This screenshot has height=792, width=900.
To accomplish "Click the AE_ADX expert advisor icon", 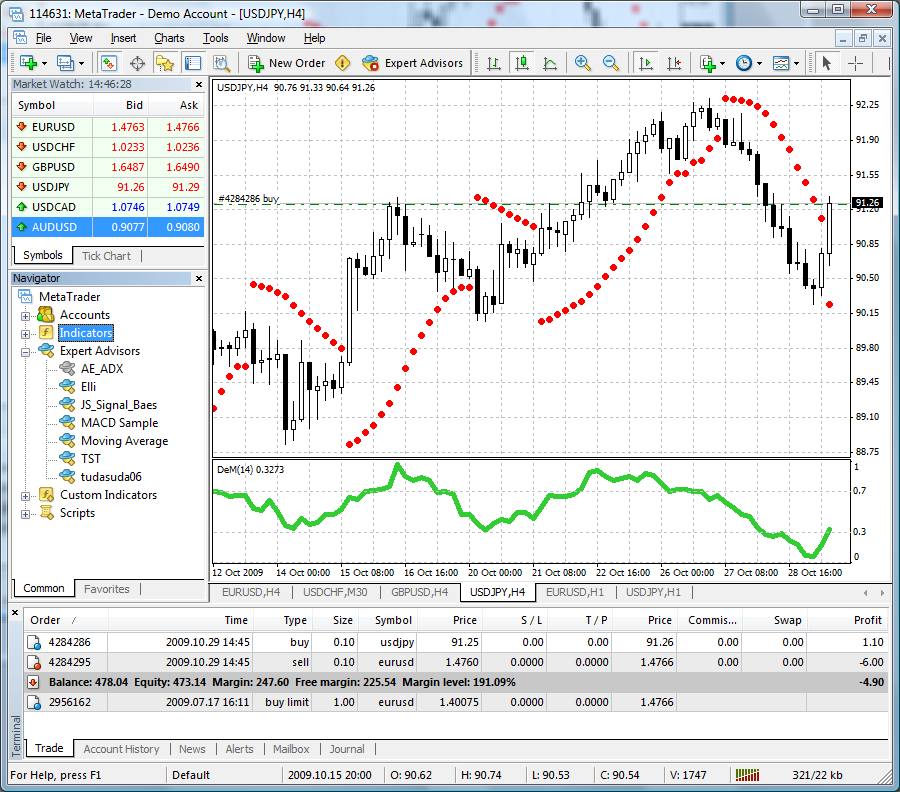I will click(67, 368).
